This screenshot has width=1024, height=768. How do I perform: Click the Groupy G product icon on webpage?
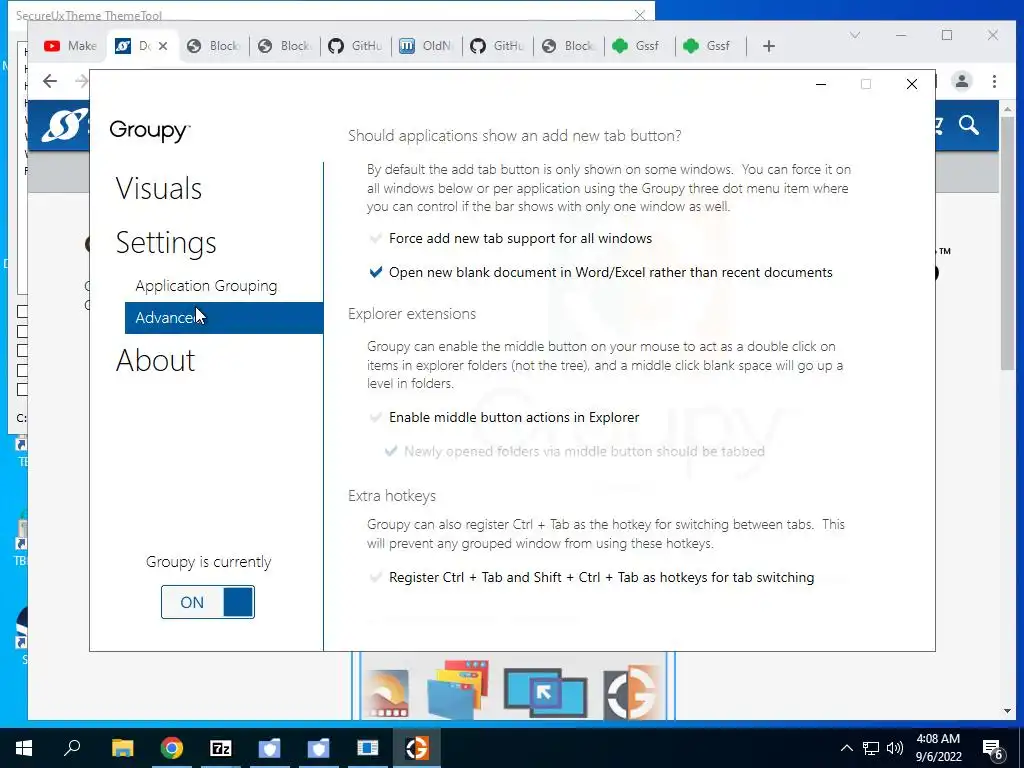(630, 692)
